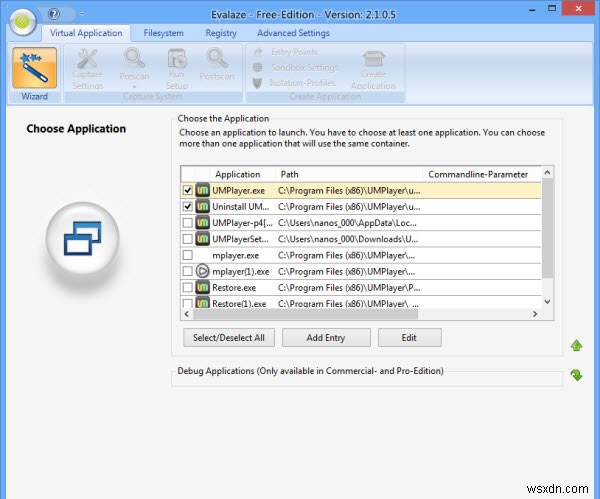Select the mplayer.exe application name
Viewport: 600px width, 499px height.
pyautogui.click(x=235, y=255)
